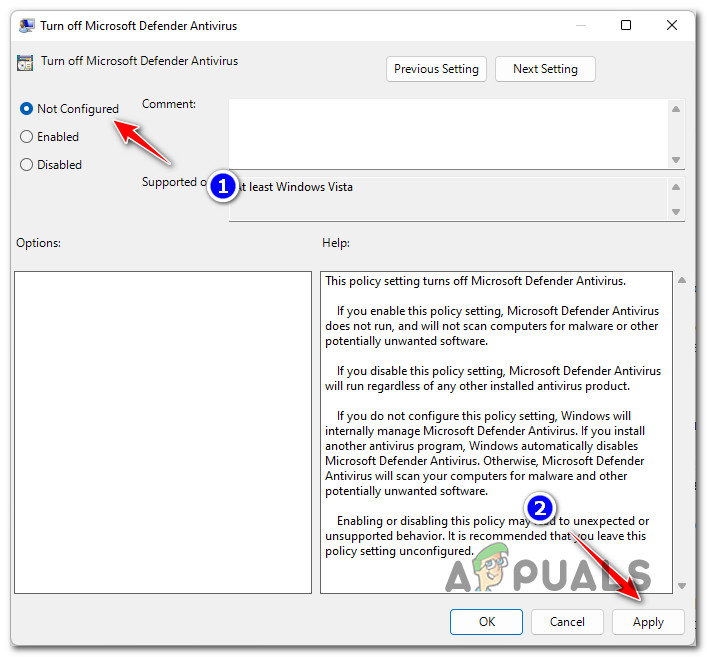Click Supported on box scroll up arrow

[676, 187]
